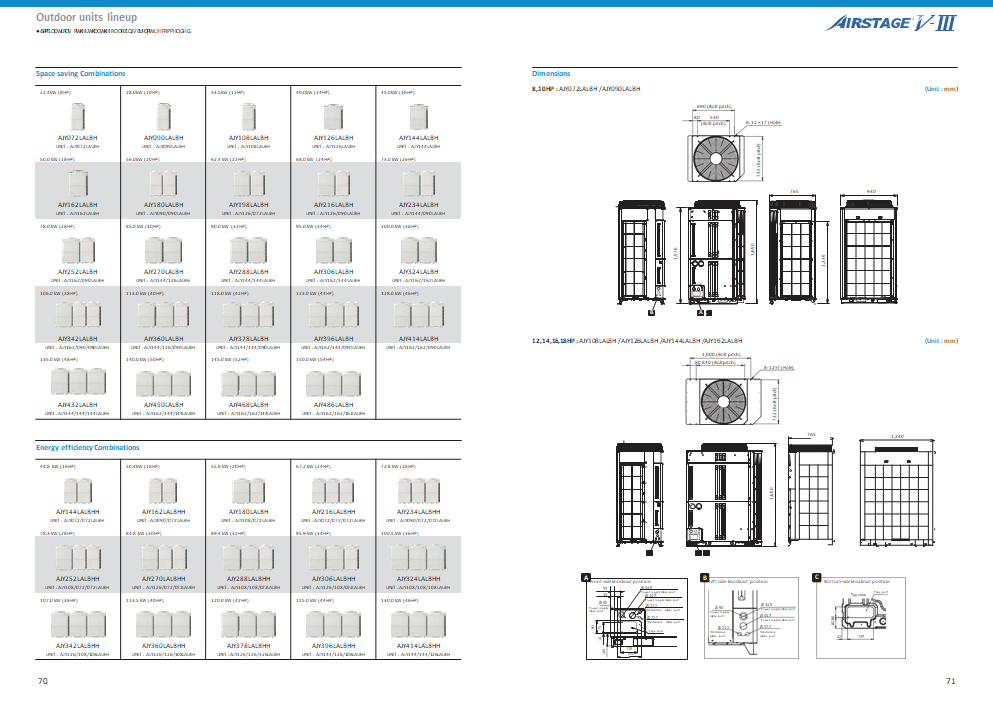The height and width of the screenshot is (702, 993).
Task: Click the 8,10HP top-view fan drawing
Action: click(714, 158)
